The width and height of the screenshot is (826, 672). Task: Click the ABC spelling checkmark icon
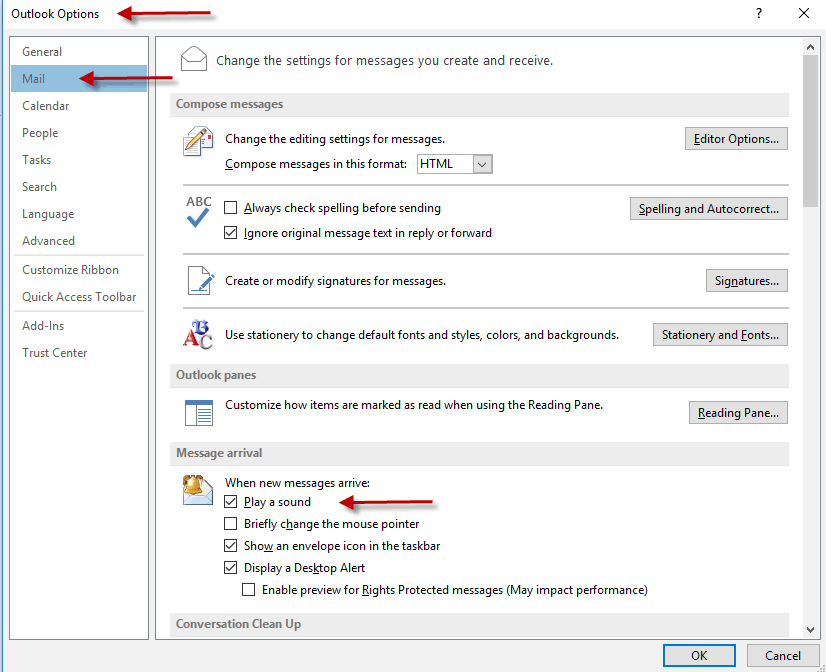point(198,211)
